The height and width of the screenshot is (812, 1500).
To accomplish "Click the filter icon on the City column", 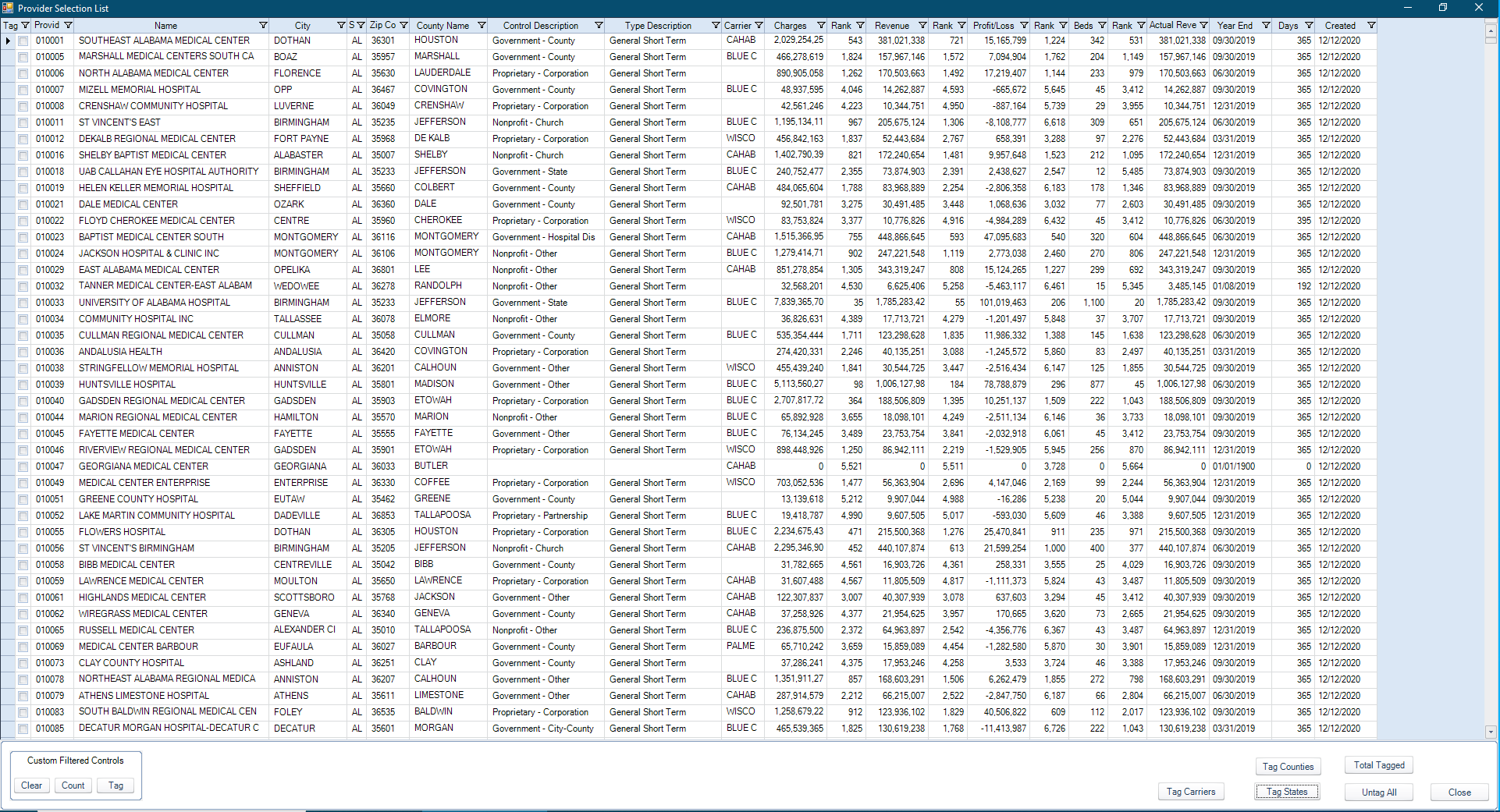I will click(340, 25).
